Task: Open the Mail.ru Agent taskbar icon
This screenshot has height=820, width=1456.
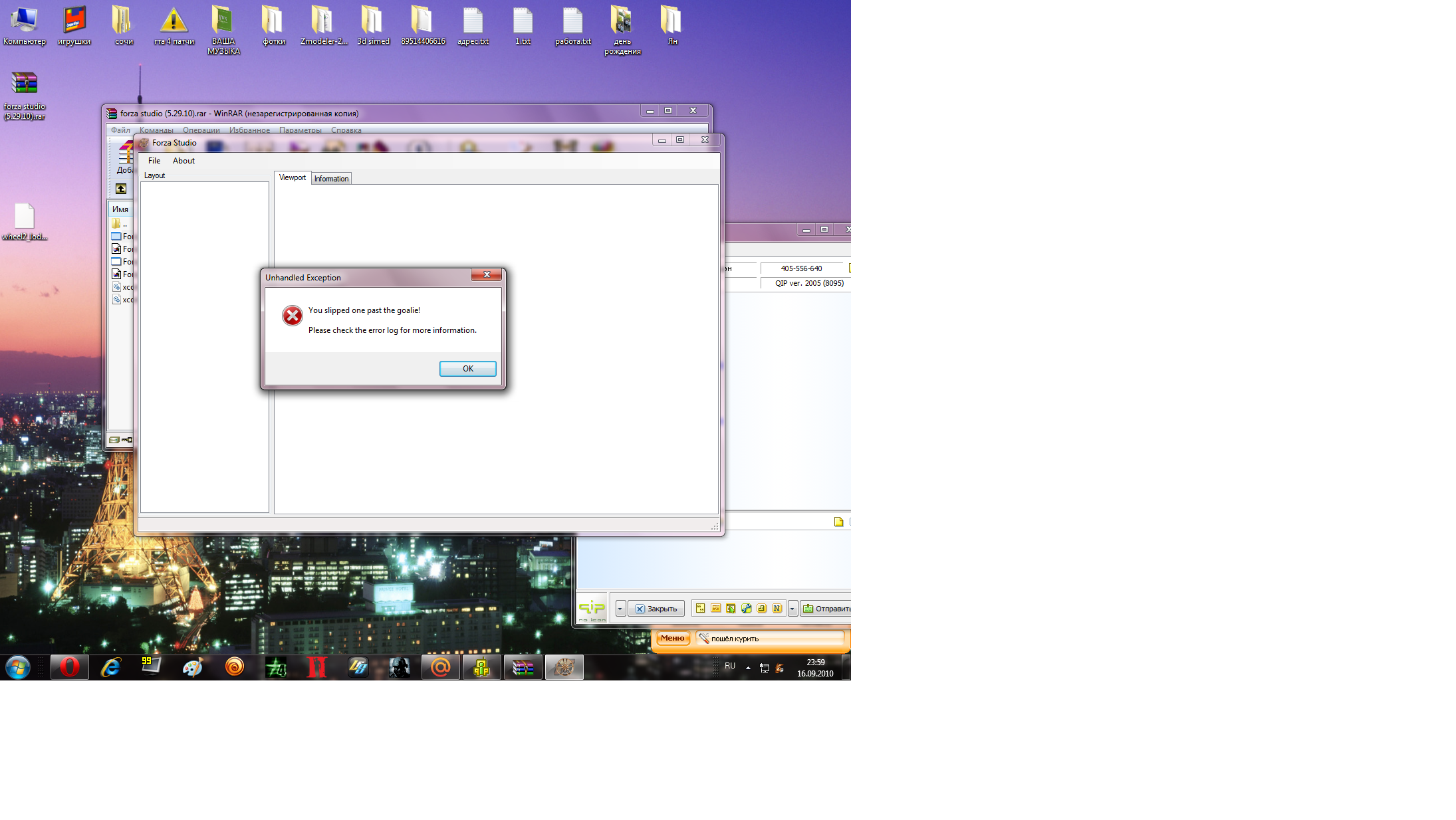Action: click(x=440, y=667)
